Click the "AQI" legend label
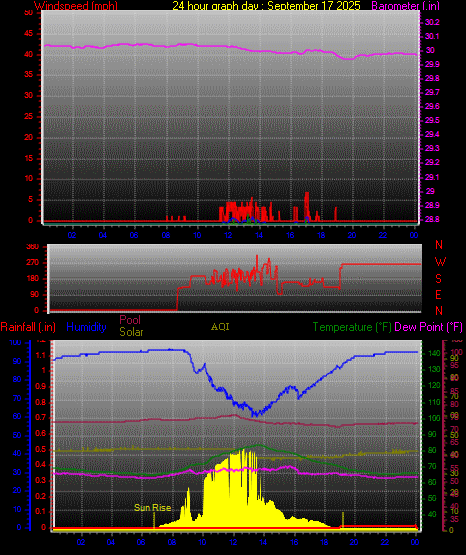 [x=220, y=327]
